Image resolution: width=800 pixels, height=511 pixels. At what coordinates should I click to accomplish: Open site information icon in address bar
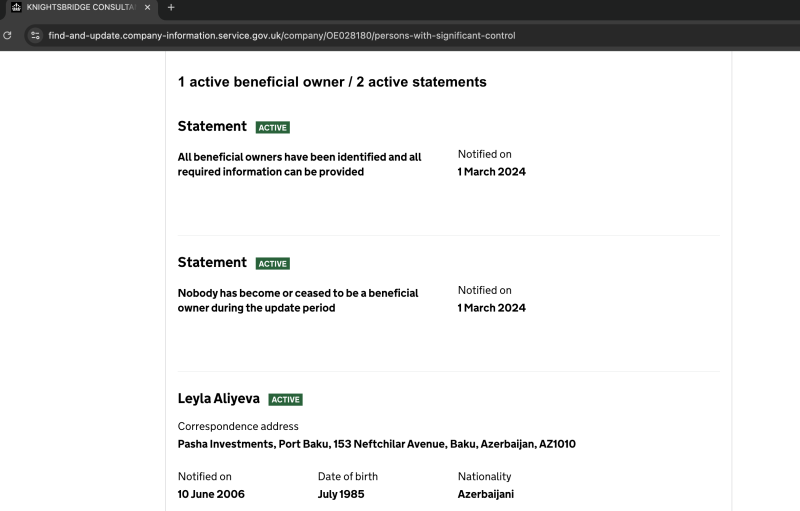coord(35,35)
